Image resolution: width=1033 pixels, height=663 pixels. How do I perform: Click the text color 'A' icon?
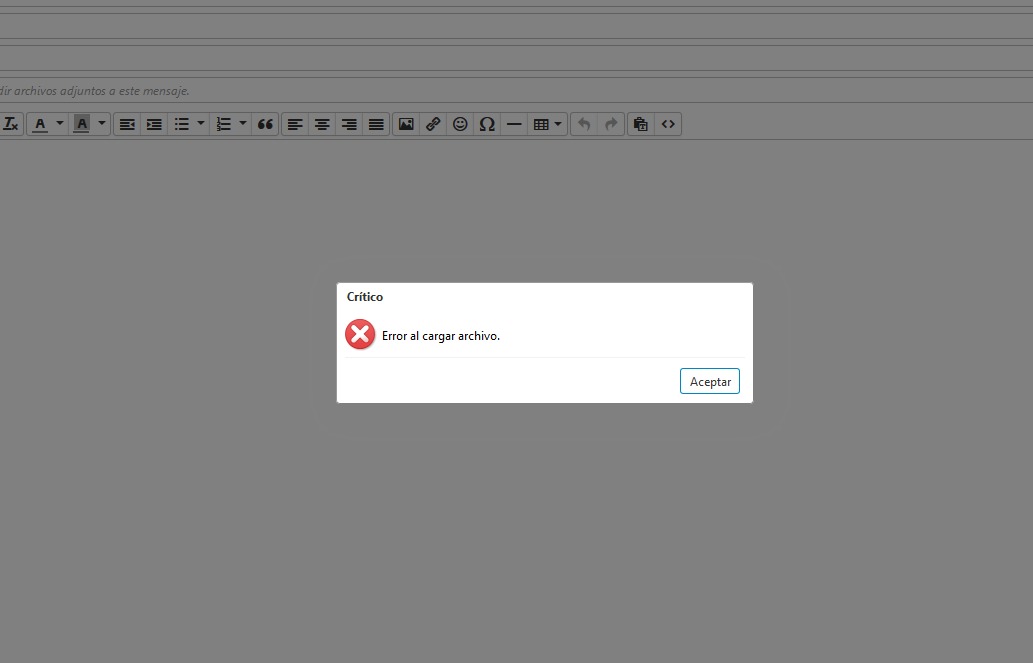[x=40, y=124]
